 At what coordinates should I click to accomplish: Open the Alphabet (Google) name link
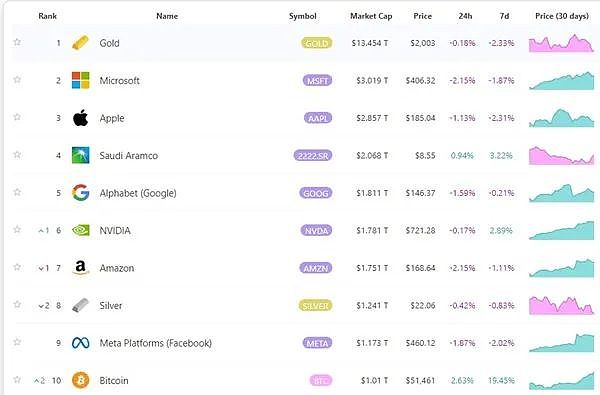138,193
